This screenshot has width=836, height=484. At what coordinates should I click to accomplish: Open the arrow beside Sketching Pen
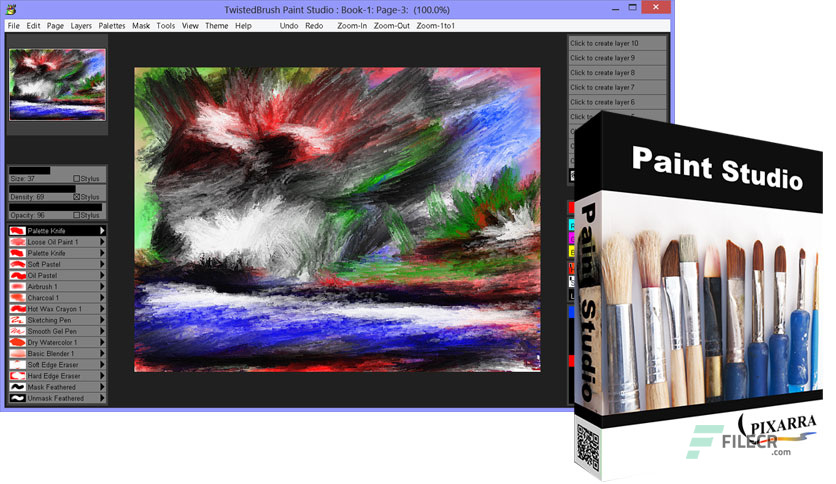click(102, 320)
